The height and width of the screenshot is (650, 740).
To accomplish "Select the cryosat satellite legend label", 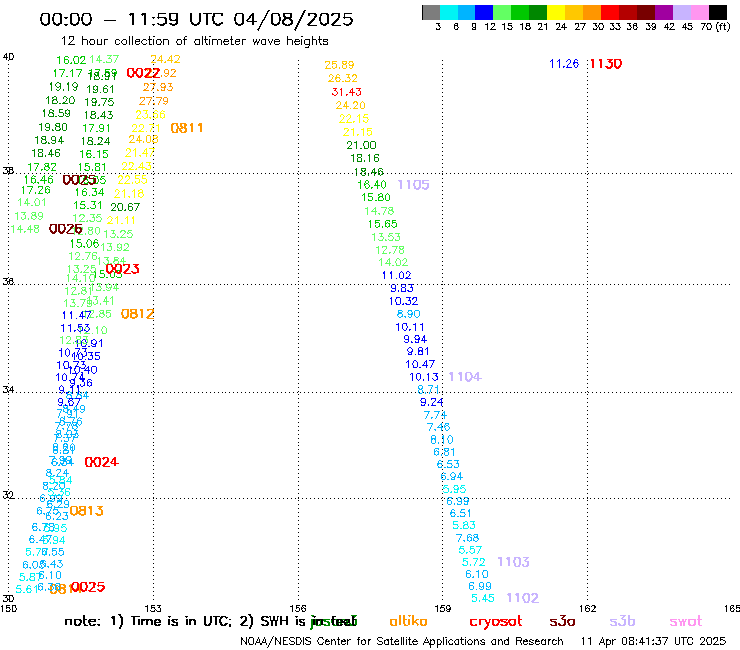I will (x=496, y=622).
